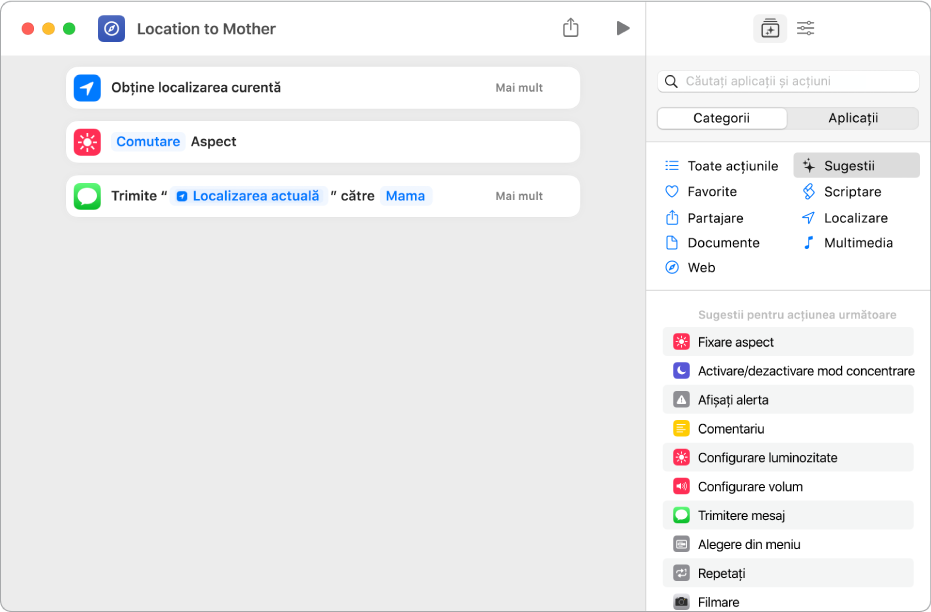Click the Share icon in the toolbar

click(x=570, y=28)
